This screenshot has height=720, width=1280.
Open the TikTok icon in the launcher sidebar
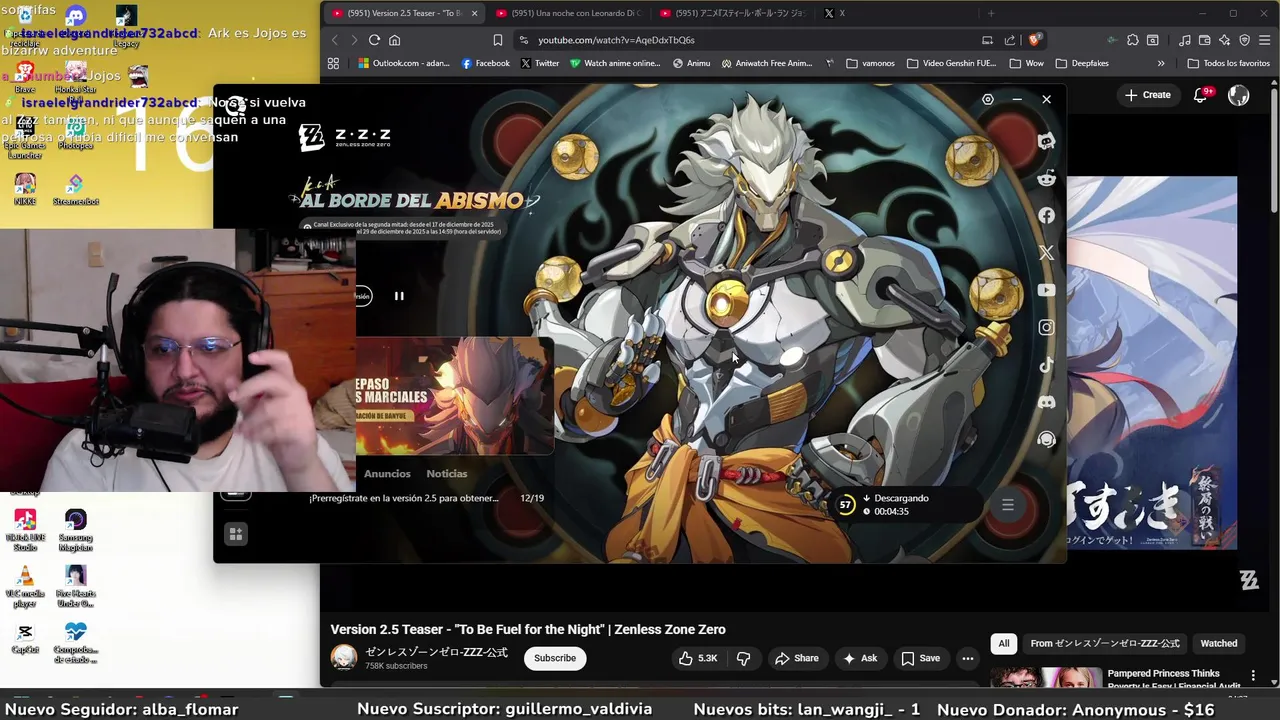pos(1046,365)
